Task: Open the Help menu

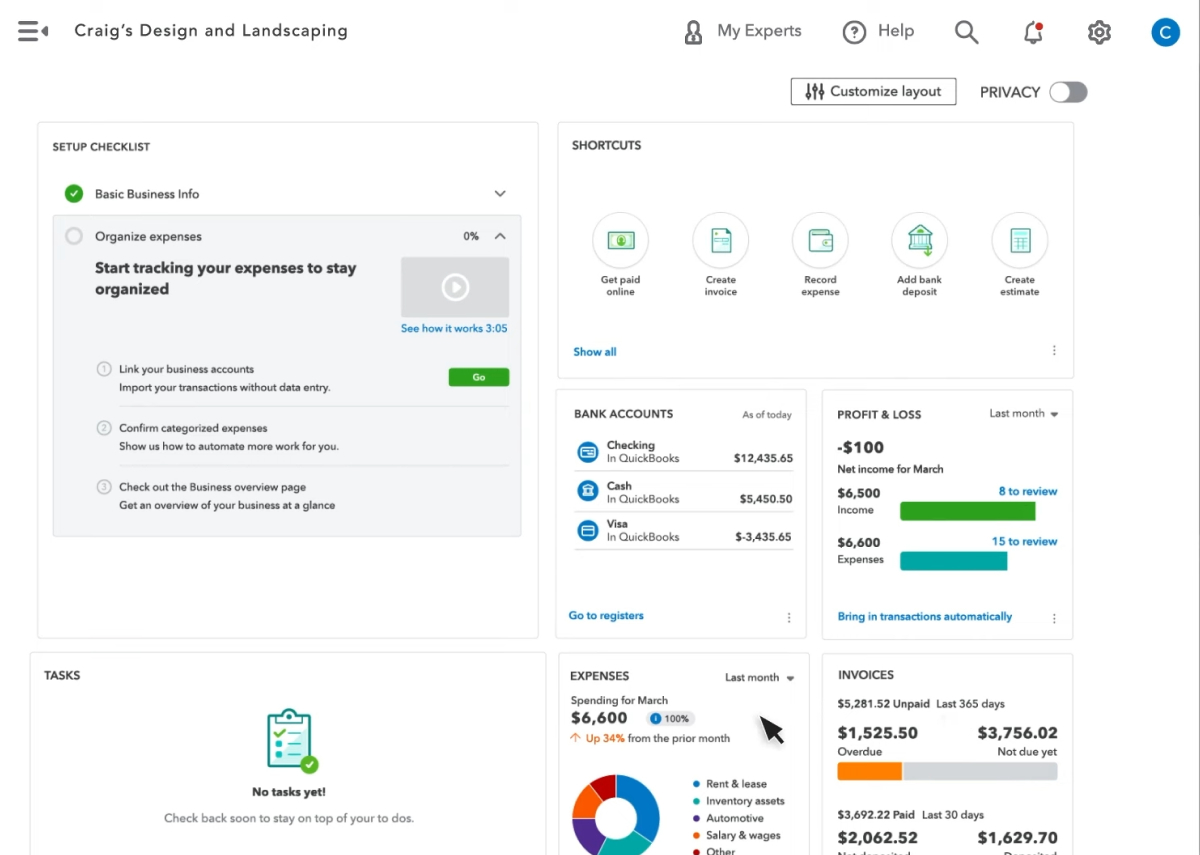Action: [878, 32]
